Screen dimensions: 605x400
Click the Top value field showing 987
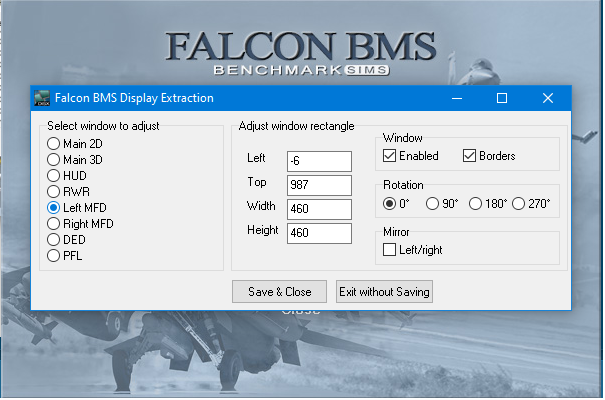[x=319, y=185]
